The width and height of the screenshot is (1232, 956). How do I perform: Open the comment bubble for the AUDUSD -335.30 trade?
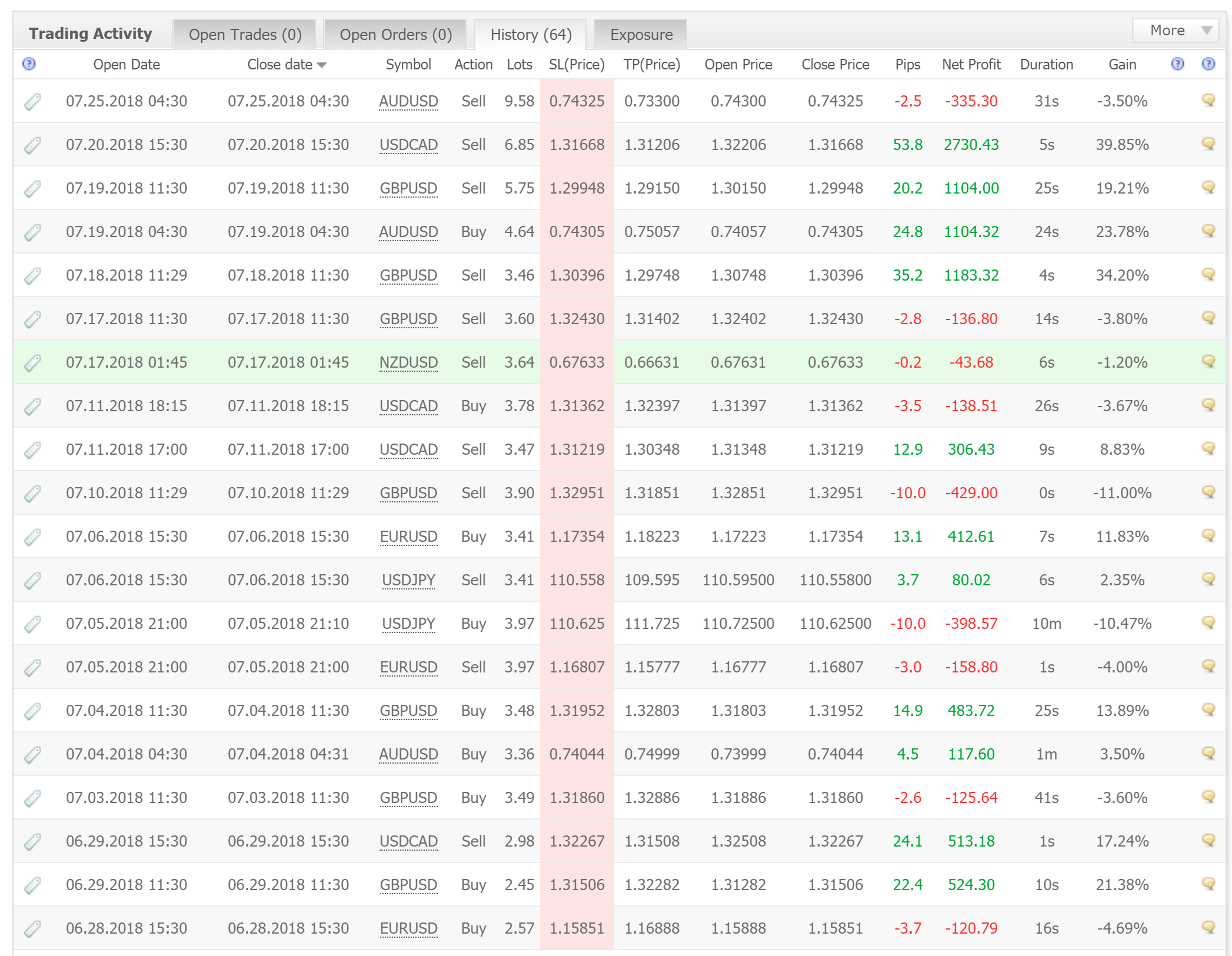[x=1208, y=101]
